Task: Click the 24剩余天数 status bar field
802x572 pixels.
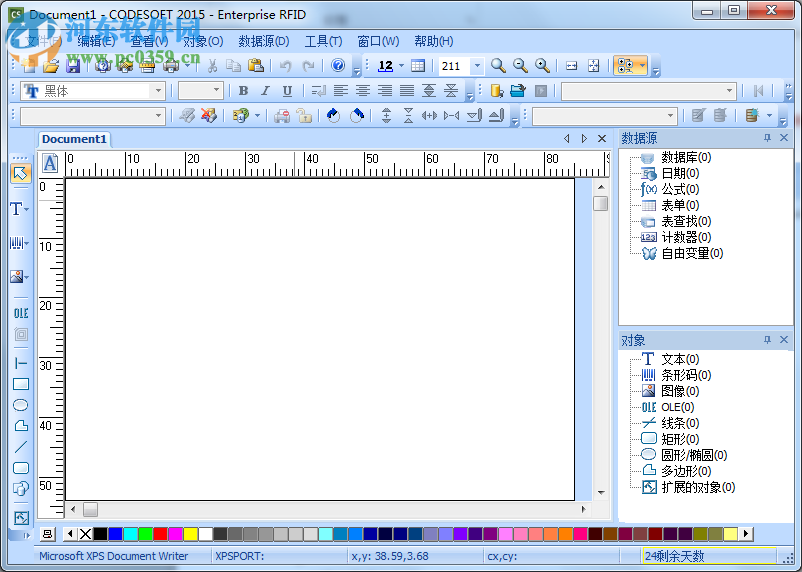Action: click(708, 556)
